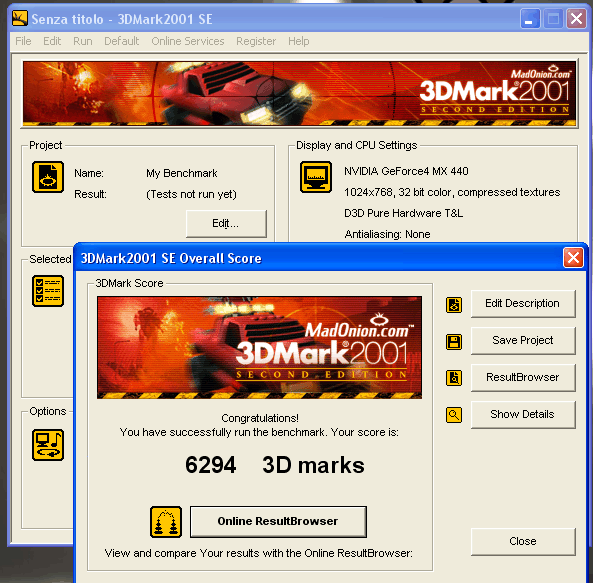The height and width of the screenshot is (583, 593).
Task: Open the Help menu
Action: click(298, 41)
